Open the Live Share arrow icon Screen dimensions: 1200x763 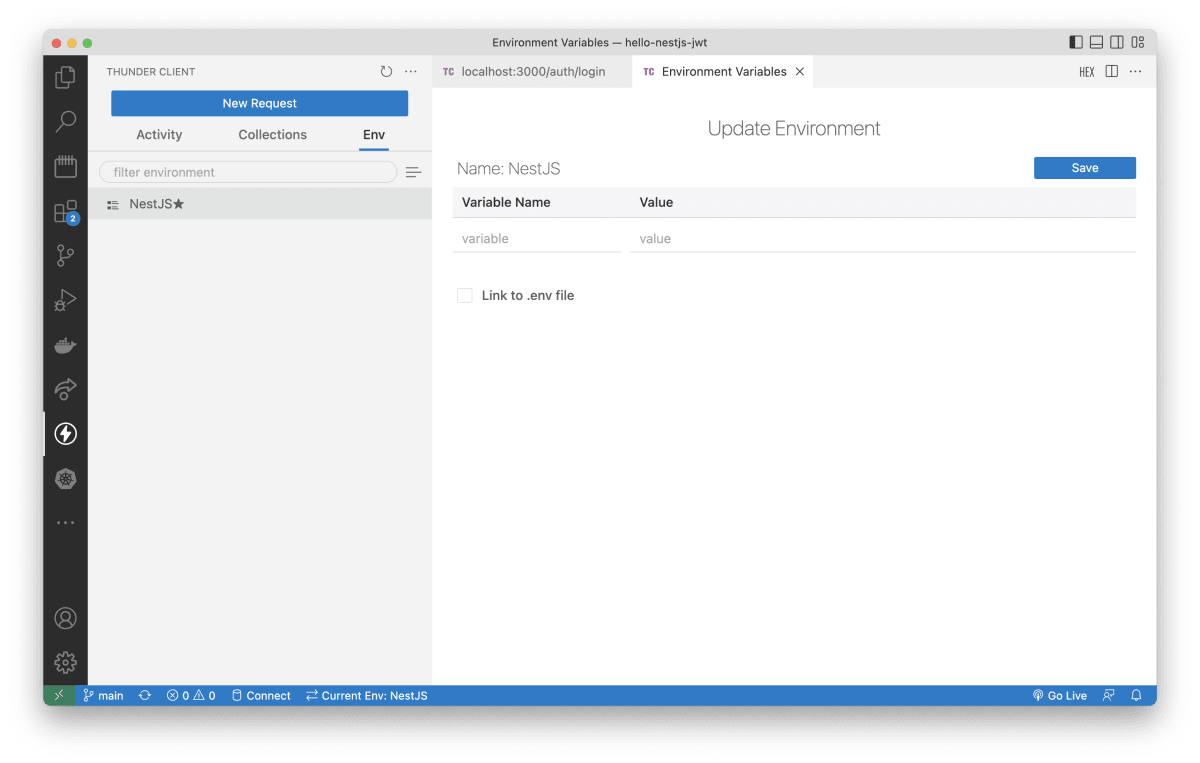[65, 389]
